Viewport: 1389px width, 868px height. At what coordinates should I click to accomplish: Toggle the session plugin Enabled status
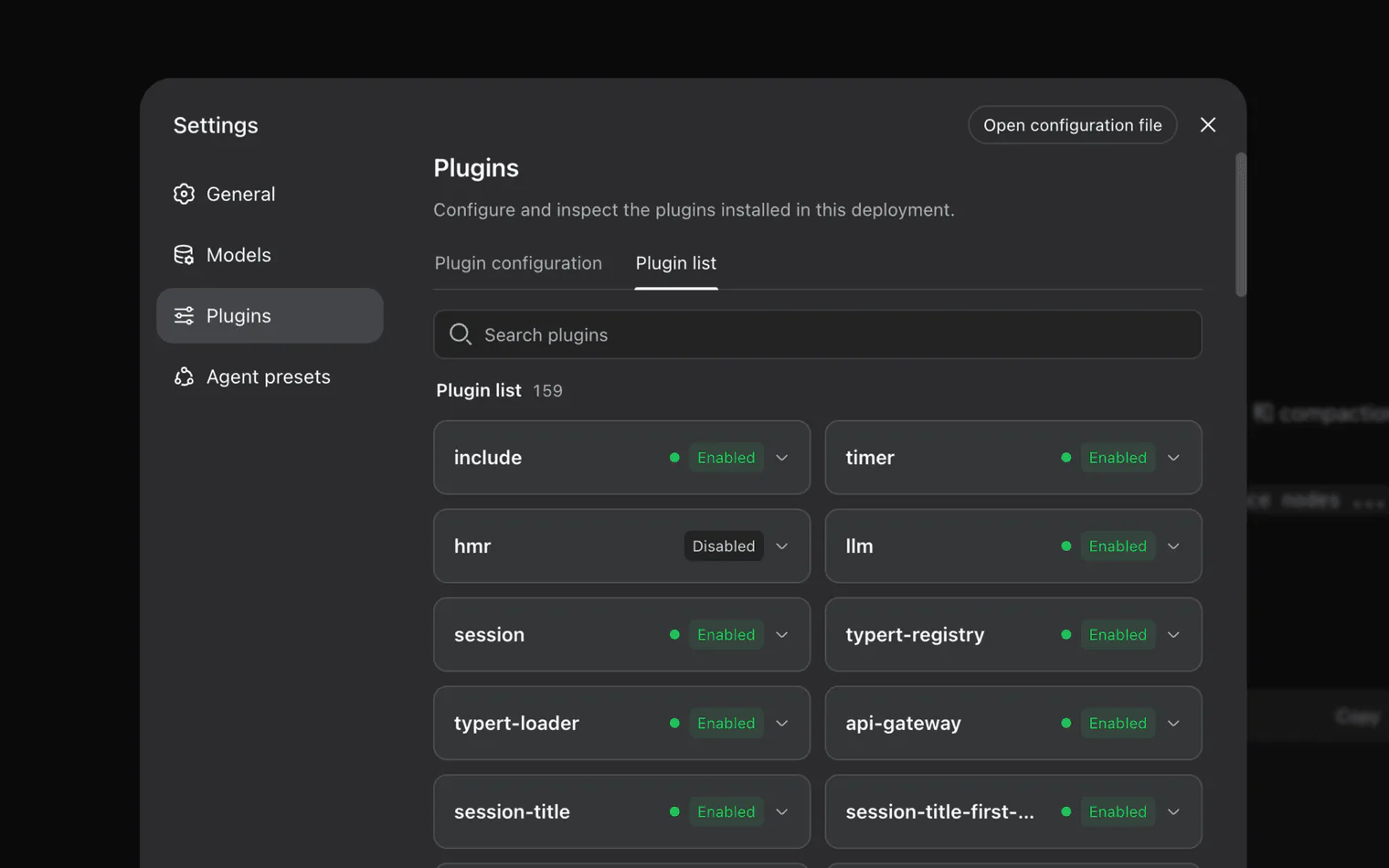click(726, 635)
